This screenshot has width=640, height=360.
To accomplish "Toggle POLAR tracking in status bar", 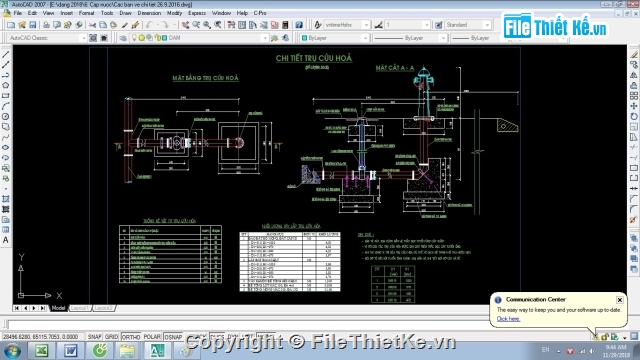I will point(152,337).
